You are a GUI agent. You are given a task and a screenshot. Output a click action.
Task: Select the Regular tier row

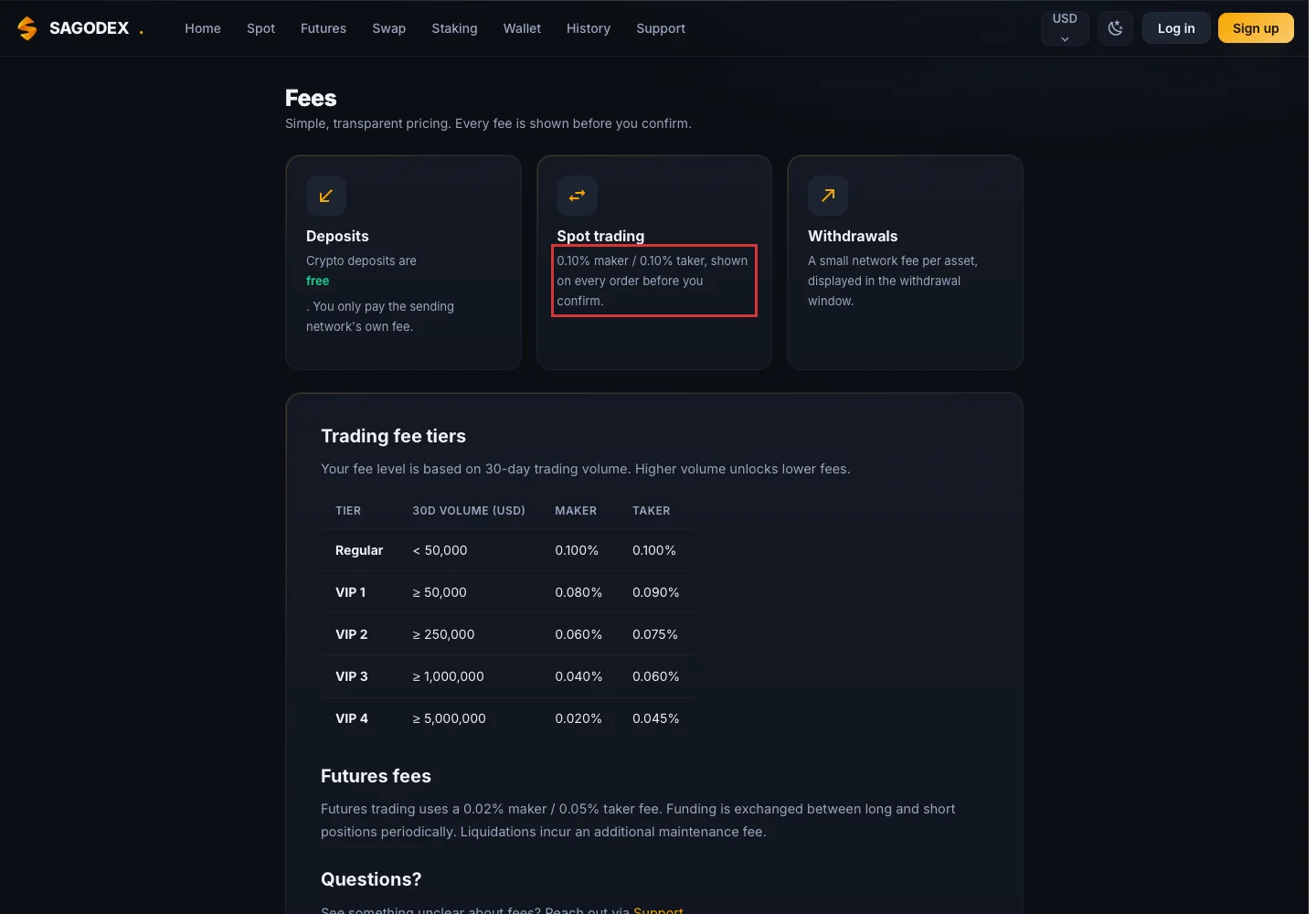coord(507,550)
